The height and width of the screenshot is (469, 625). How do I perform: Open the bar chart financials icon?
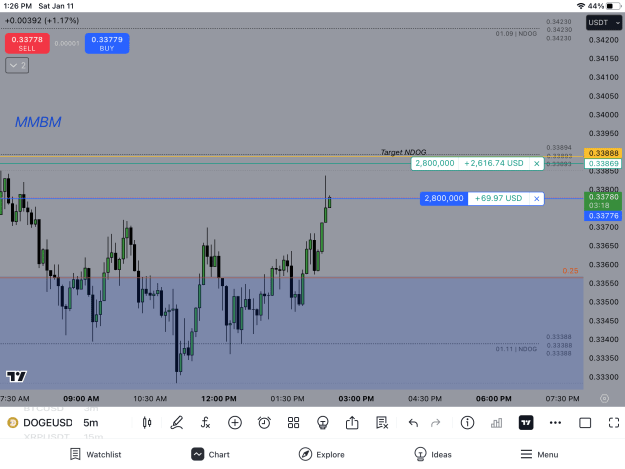click(496, 423)
